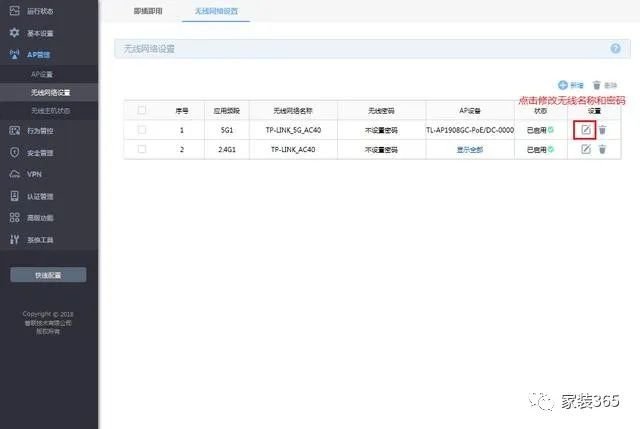
Task: Check the box for row 5G1
Action: (x=142, y=130)
